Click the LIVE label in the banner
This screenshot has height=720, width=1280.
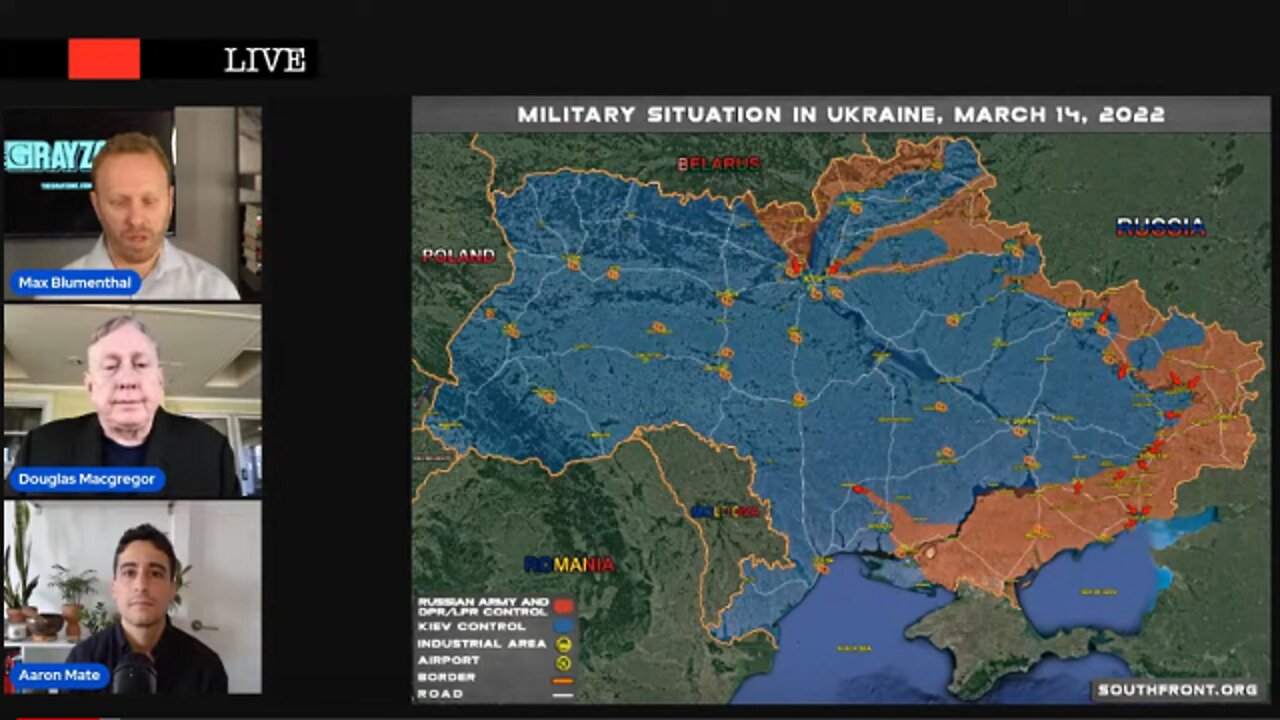[x=264, y=60]
